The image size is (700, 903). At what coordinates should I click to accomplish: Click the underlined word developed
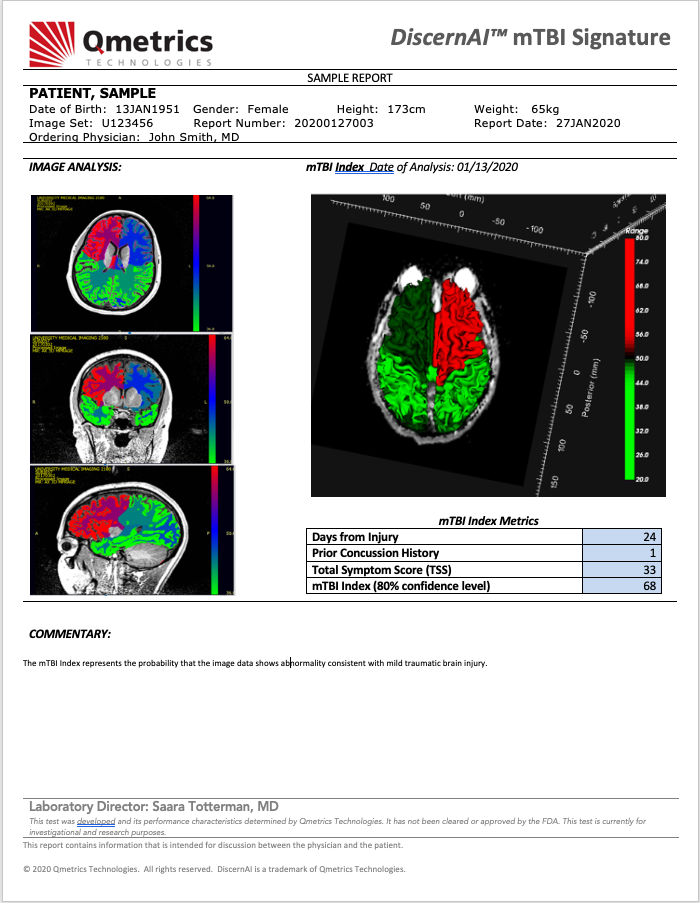pos(96,821)
